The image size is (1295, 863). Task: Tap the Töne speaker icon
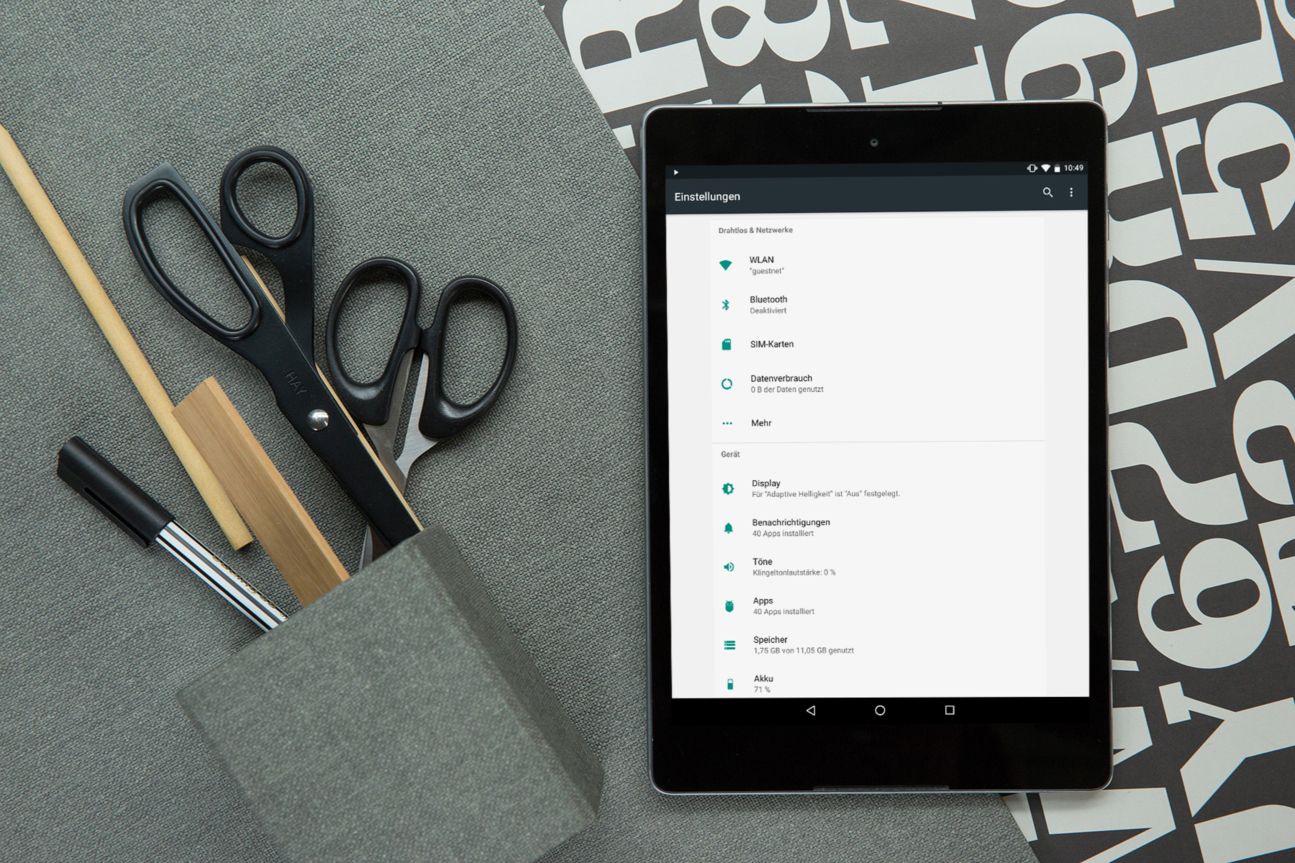729,567
